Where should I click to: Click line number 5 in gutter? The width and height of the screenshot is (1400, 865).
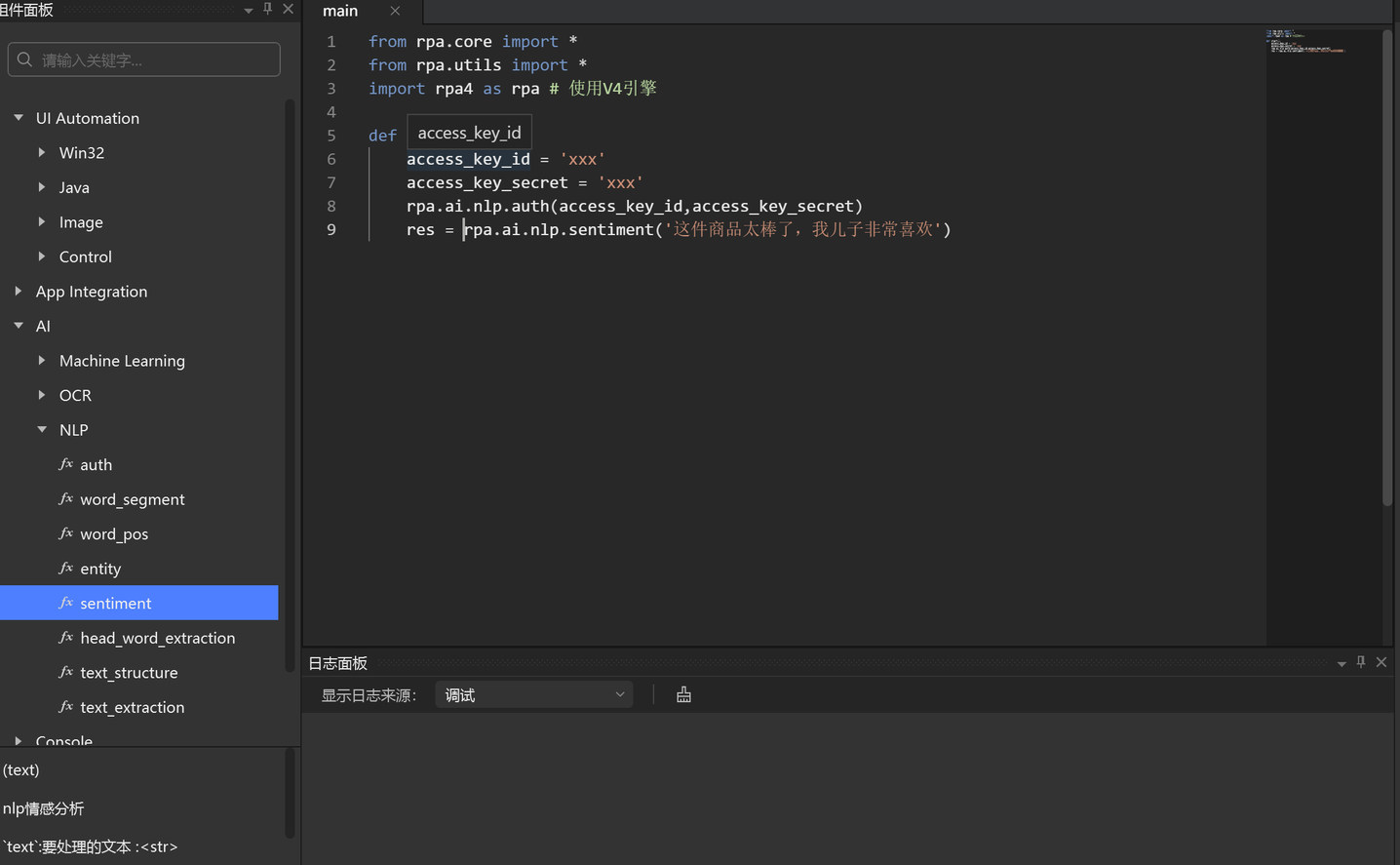[x=331, y=136]
